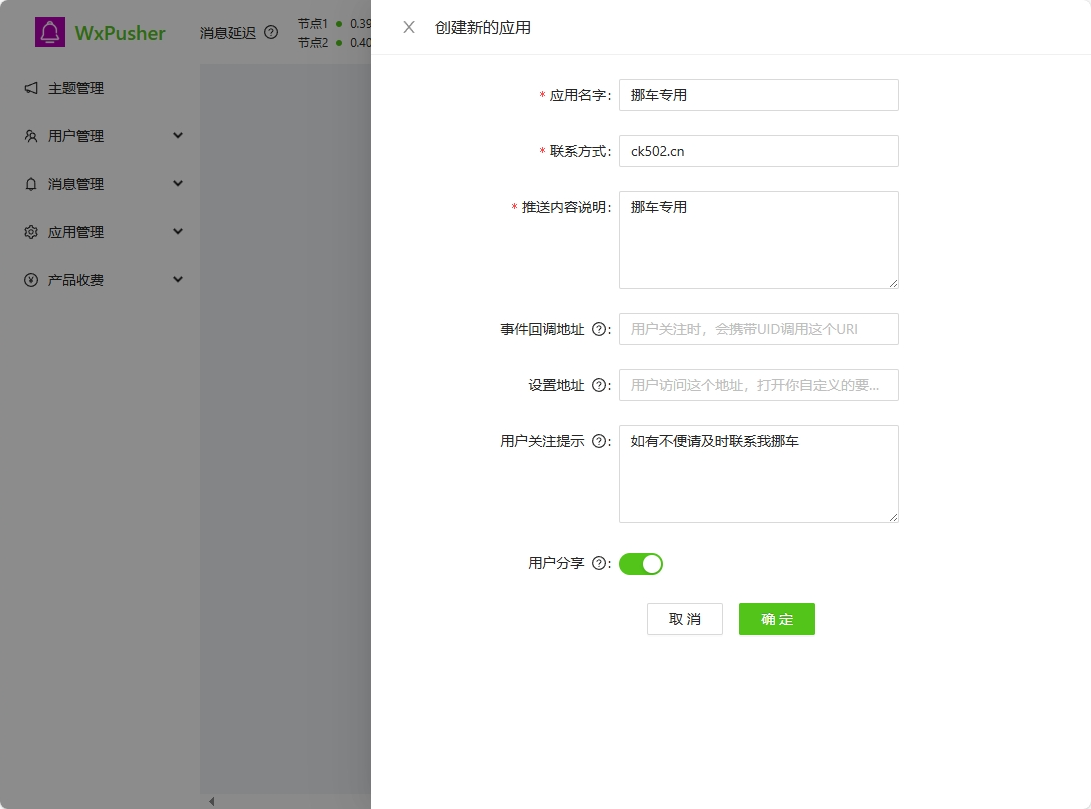Focus the 事件回调地址 input field

758,329
